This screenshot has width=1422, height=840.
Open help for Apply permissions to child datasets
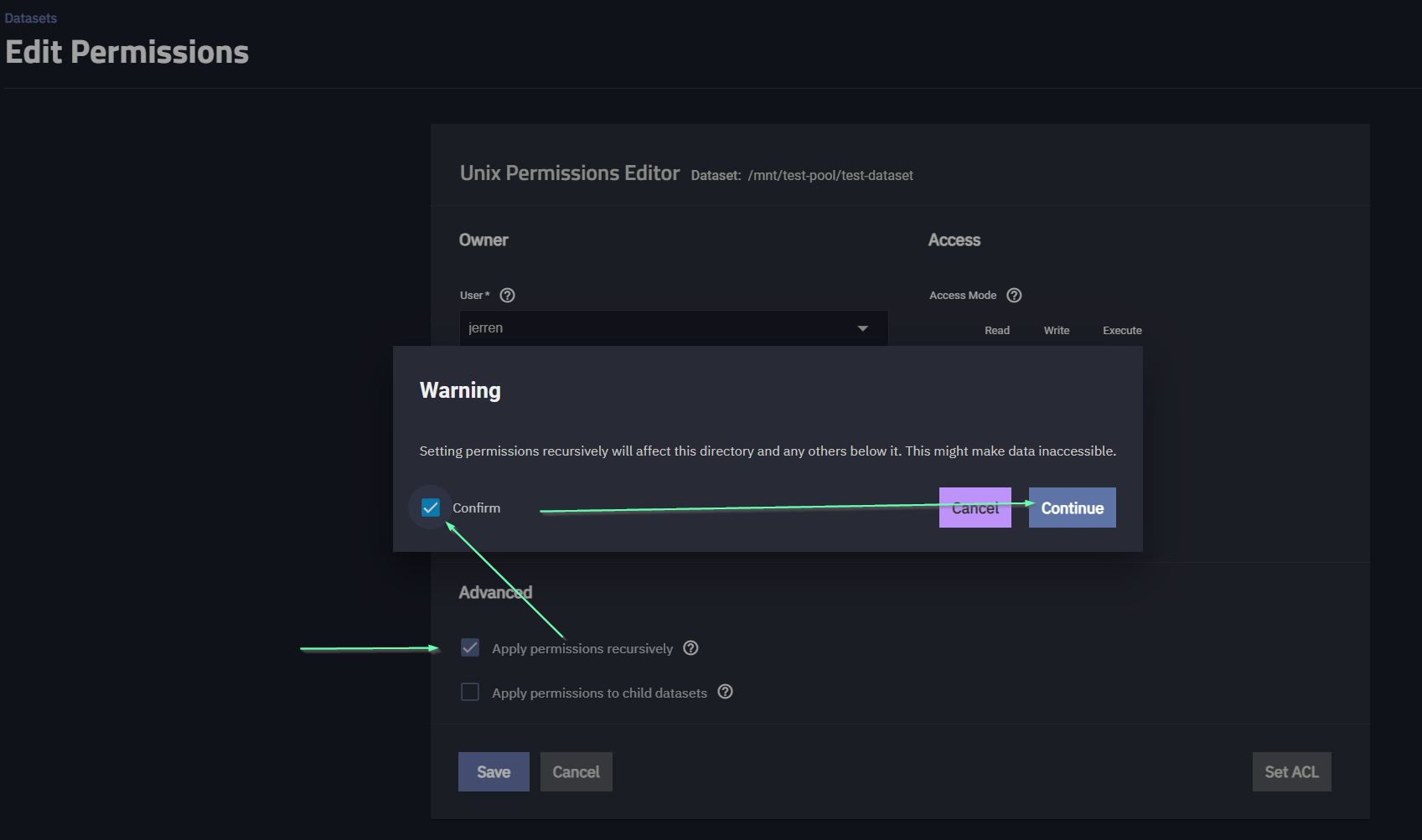pos(726,692)
